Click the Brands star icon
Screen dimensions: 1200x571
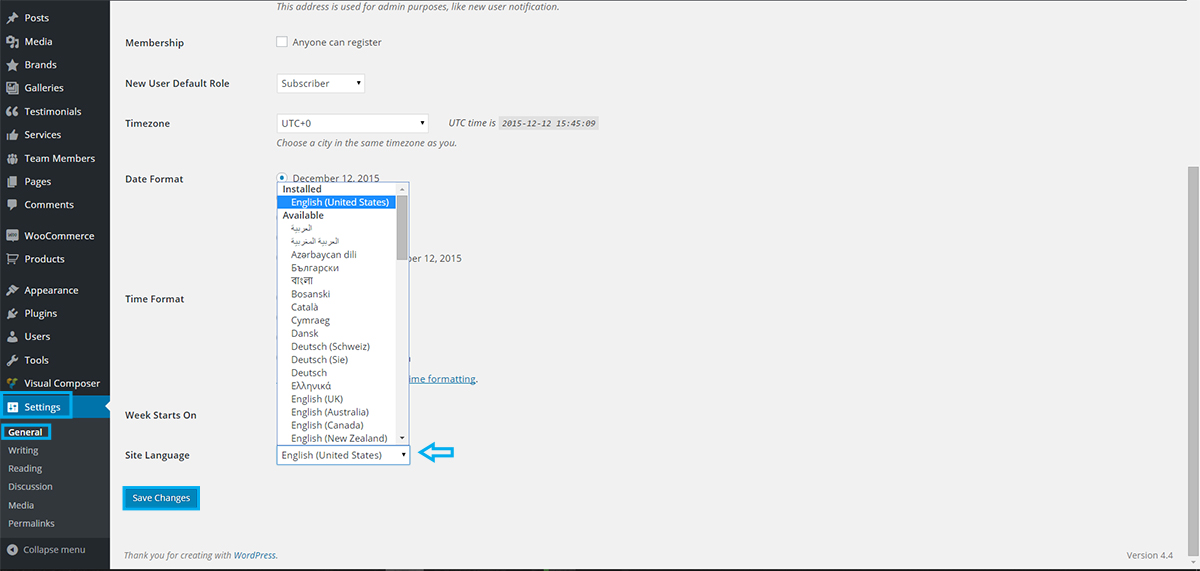click(x=12, y=65)
